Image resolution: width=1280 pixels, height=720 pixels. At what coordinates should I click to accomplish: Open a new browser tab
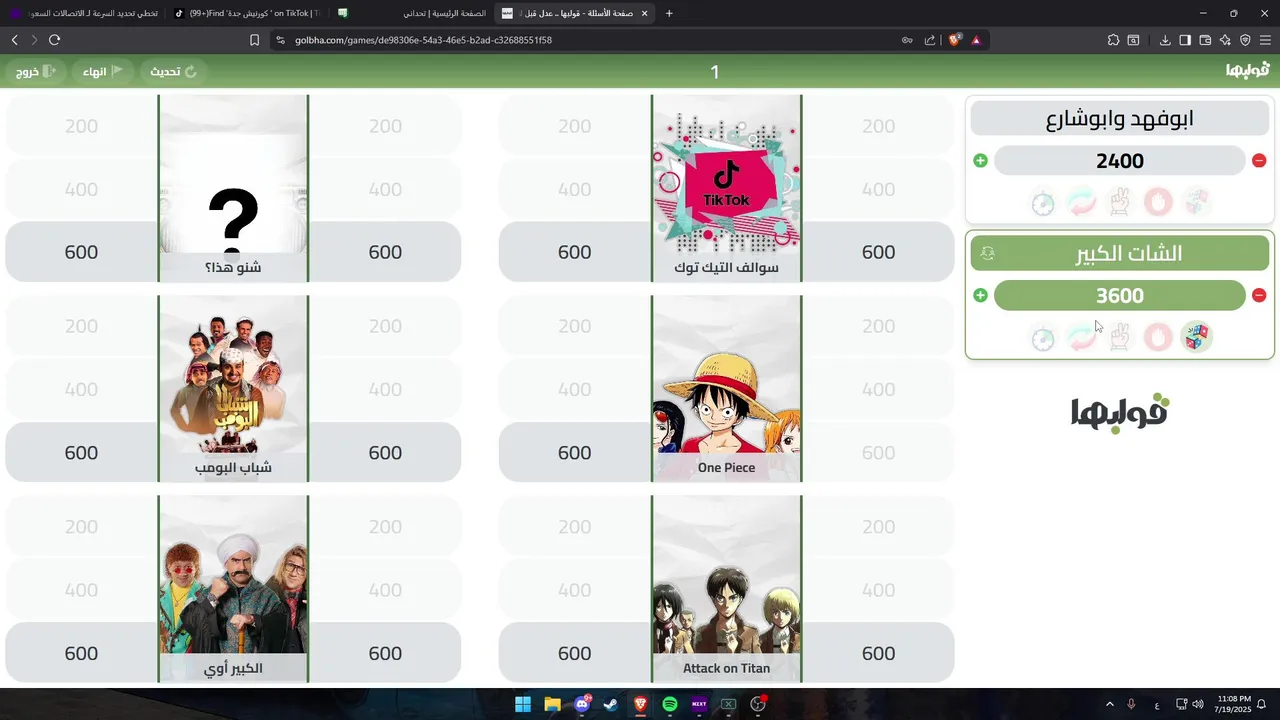669,13
